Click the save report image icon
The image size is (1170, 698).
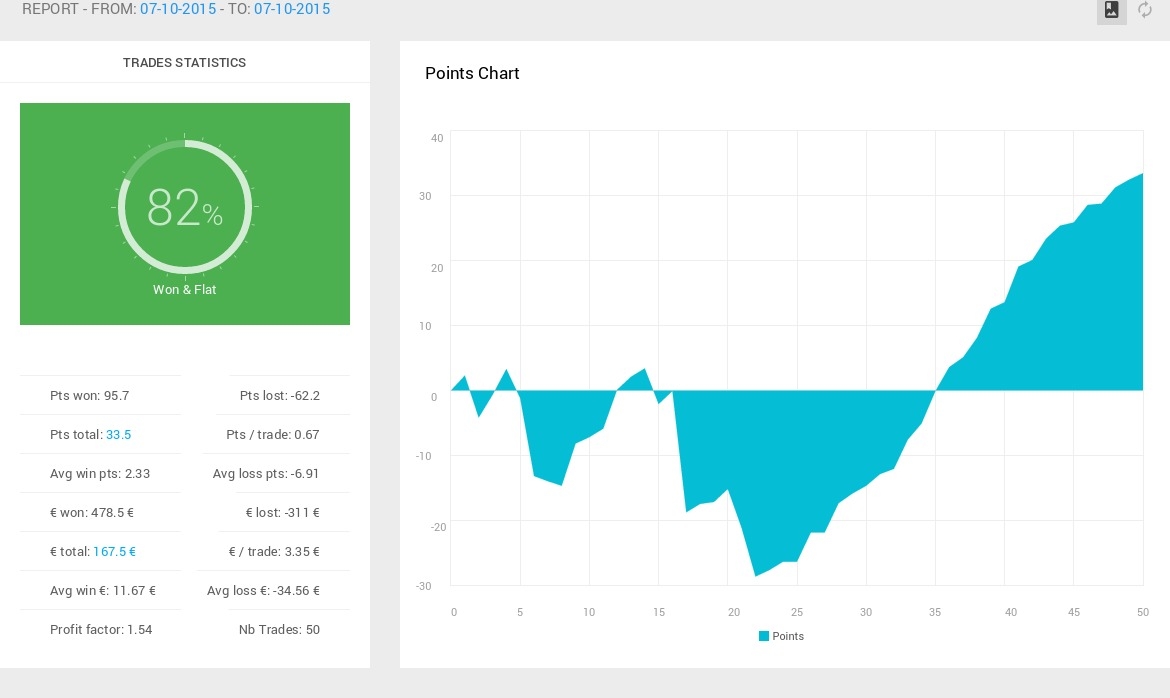coord(1111,10)
